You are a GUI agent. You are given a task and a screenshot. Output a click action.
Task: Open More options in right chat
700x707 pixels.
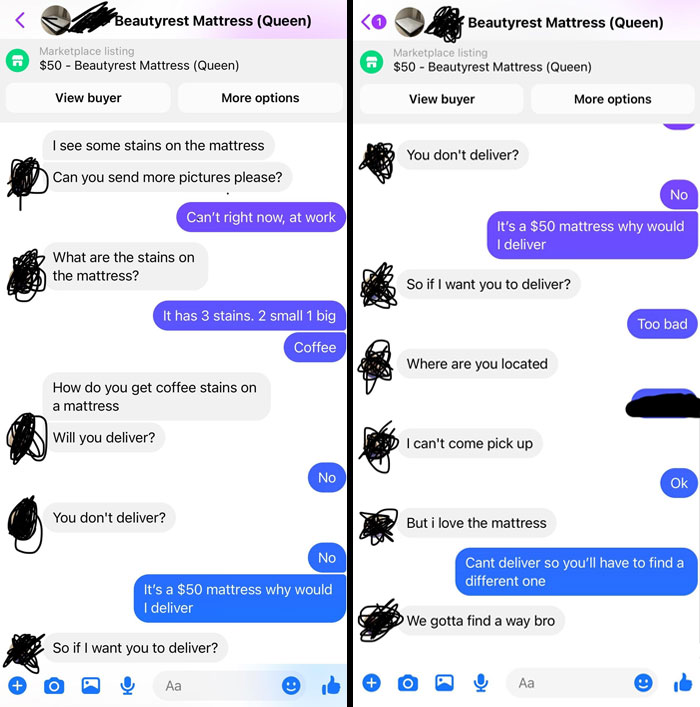[x=612, y=99]
